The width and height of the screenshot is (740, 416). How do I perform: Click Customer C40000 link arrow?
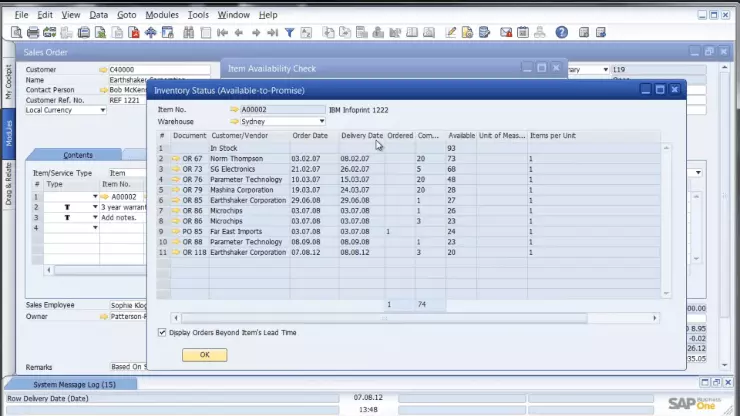point(103,69)
